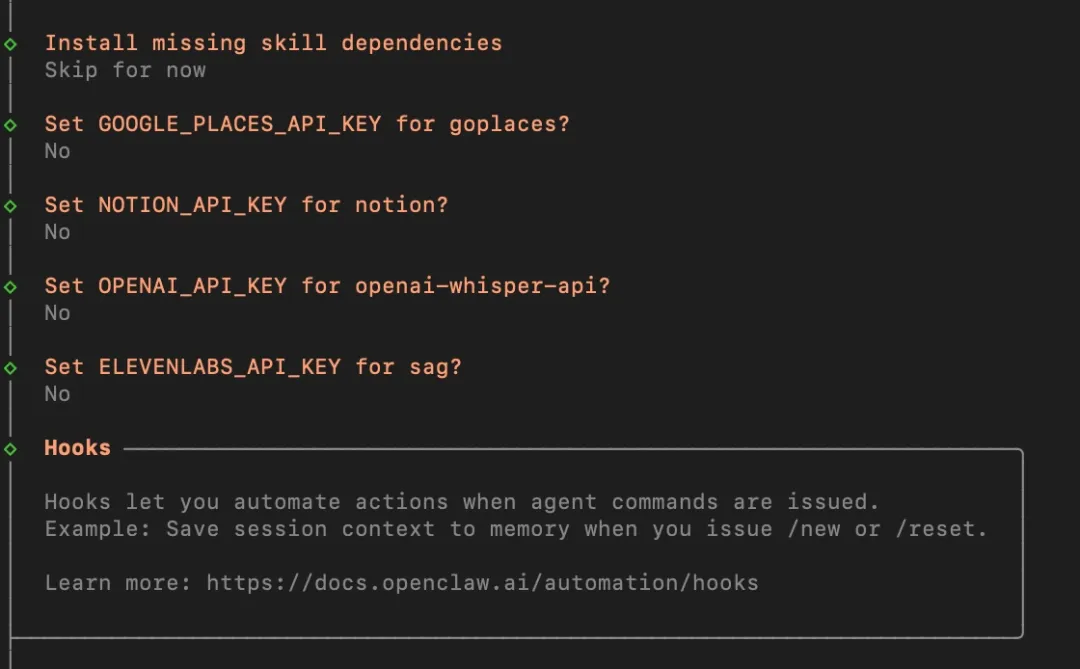Screen dimensions: 1080x669
Task: Select the "Skip for now" answer text
Action: (125, 70)
